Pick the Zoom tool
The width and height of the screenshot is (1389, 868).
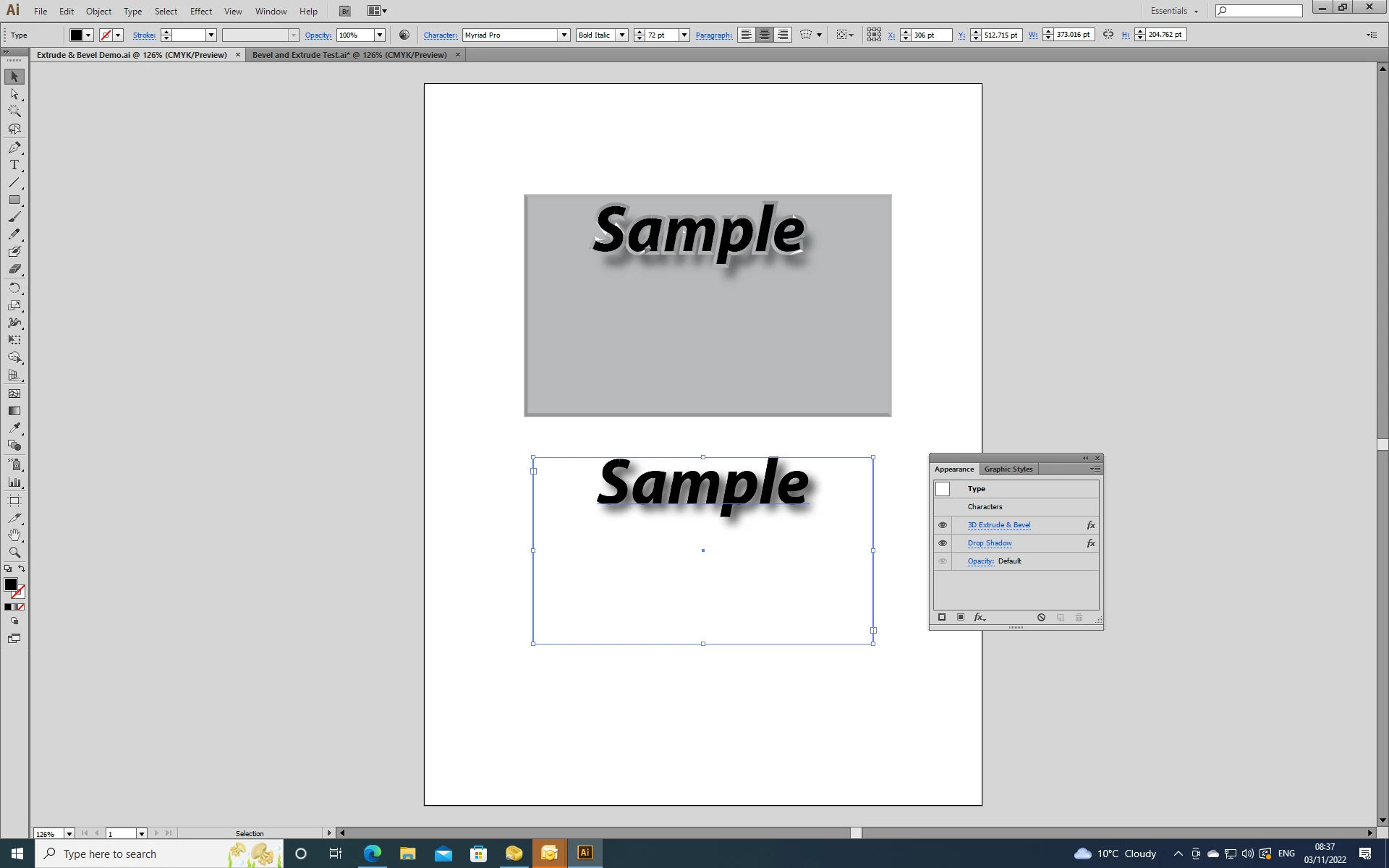(x=14, y=553)
